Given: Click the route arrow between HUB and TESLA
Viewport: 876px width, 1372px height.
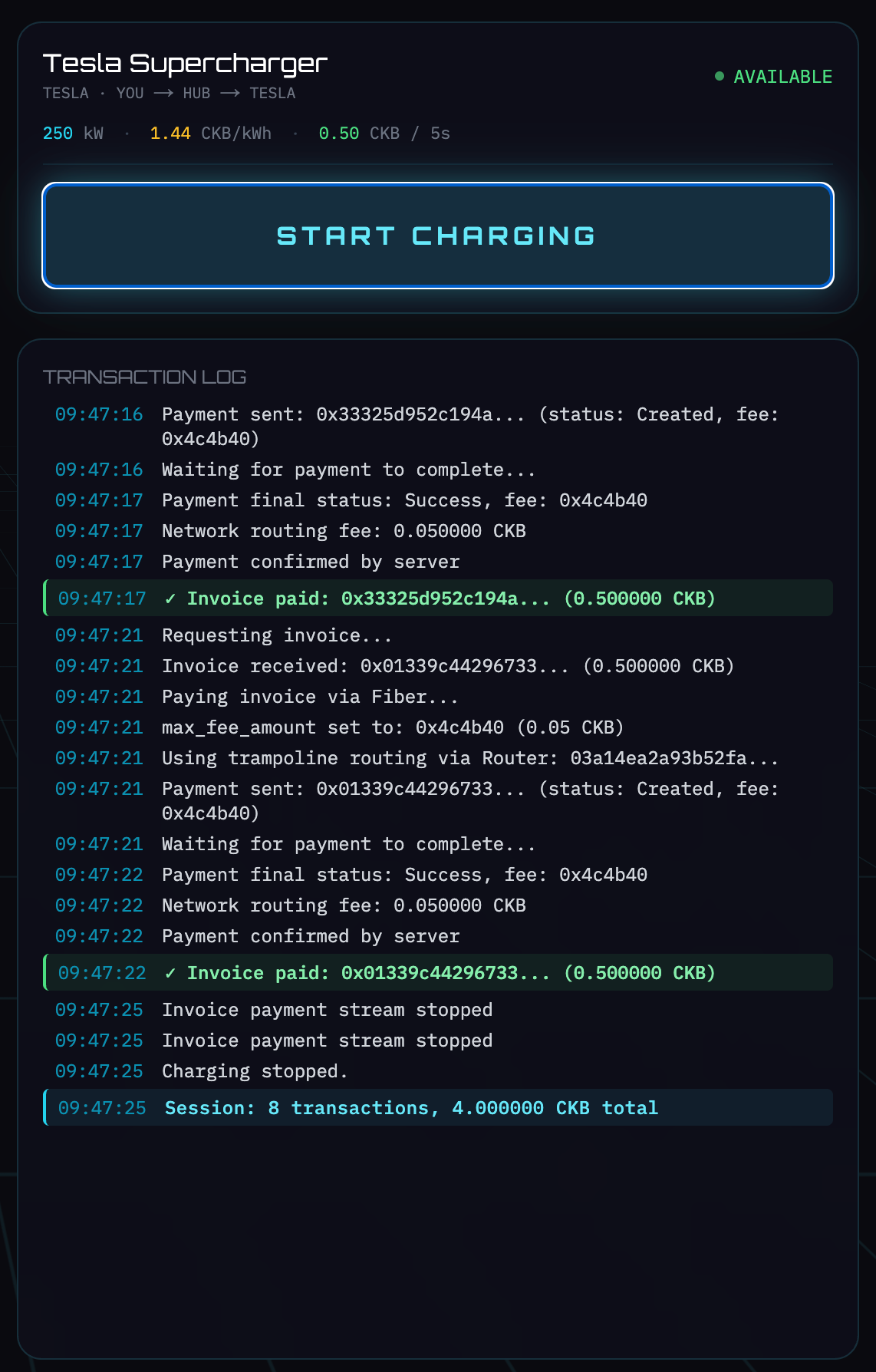Looking at the screenshot, I should click(230, 94).
